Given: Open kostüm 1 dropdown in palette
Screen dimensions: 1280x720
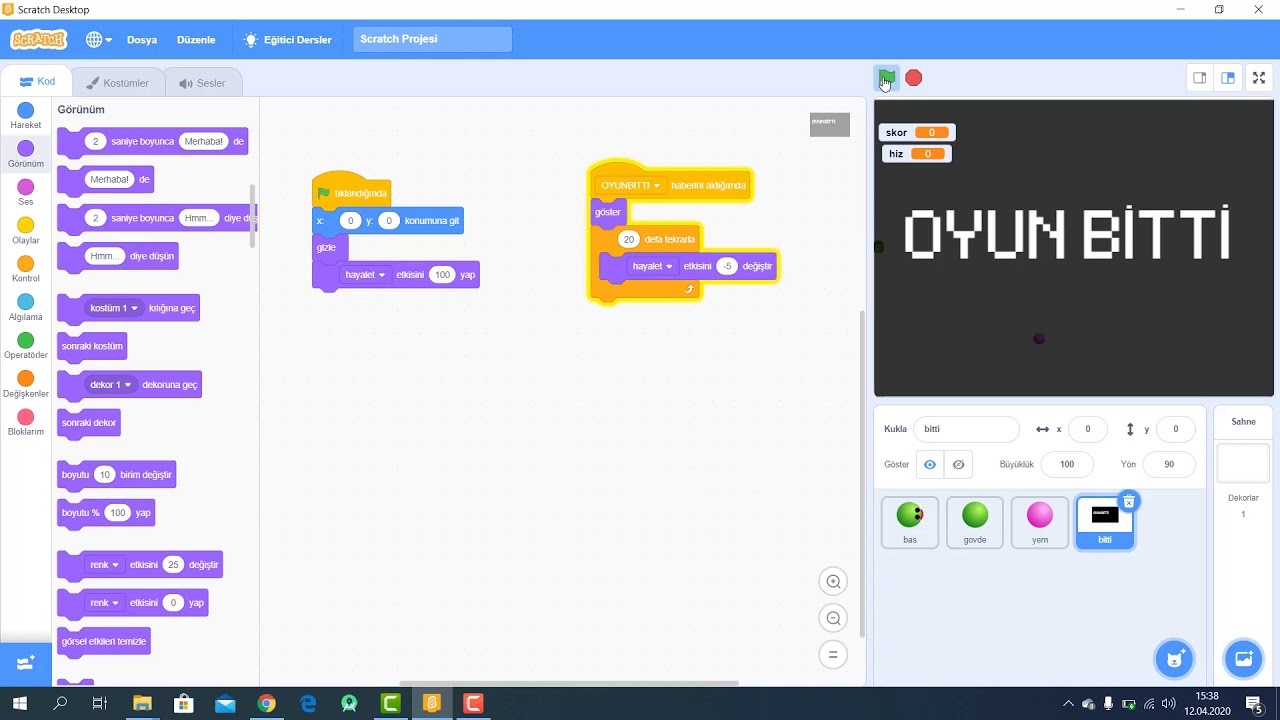Looking at the screenshot, I should point(114,308).
